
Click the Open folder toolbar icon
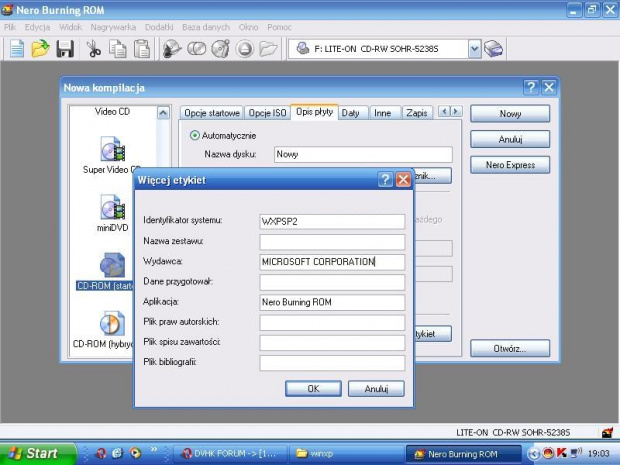pyautogui.click(x=41, y=48)
